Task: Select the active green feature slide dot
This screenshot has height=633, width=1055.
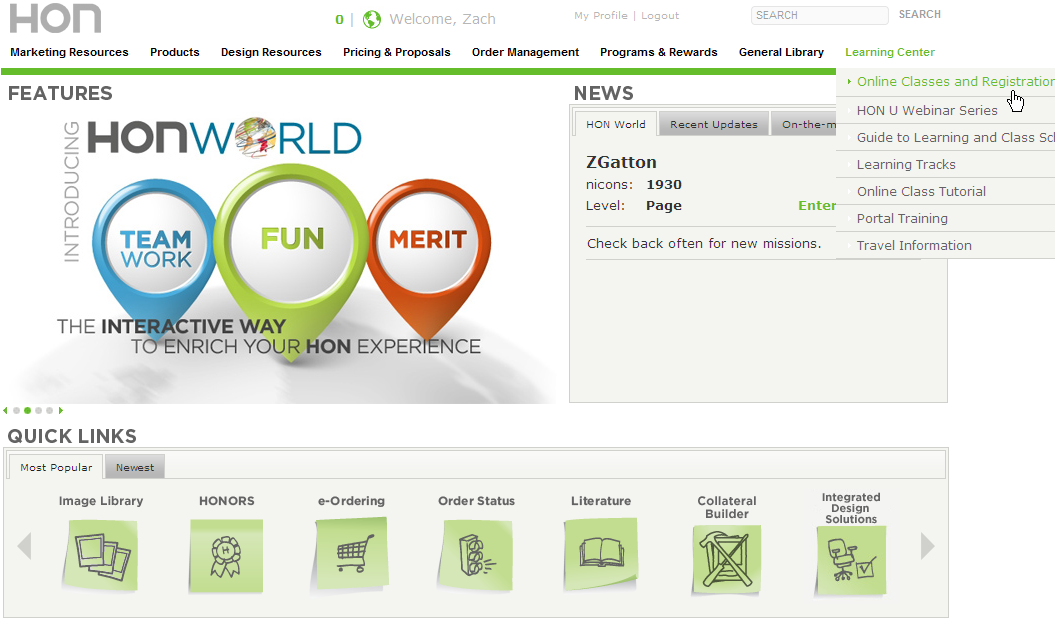Action: point(28,410)
